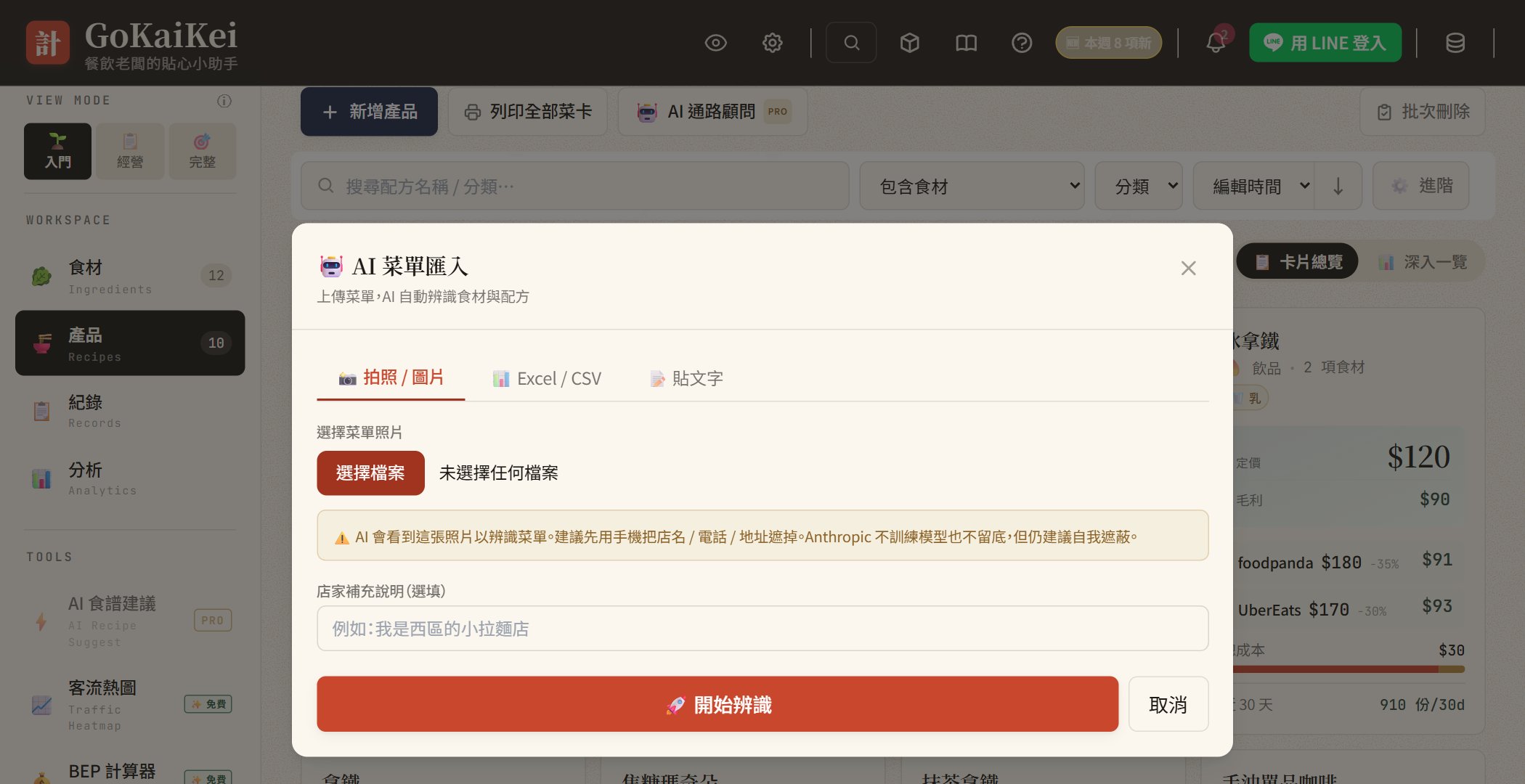Click 批次刪除 batch delete button
Screen dimensions: 1525x784
tap(1423, 111)
